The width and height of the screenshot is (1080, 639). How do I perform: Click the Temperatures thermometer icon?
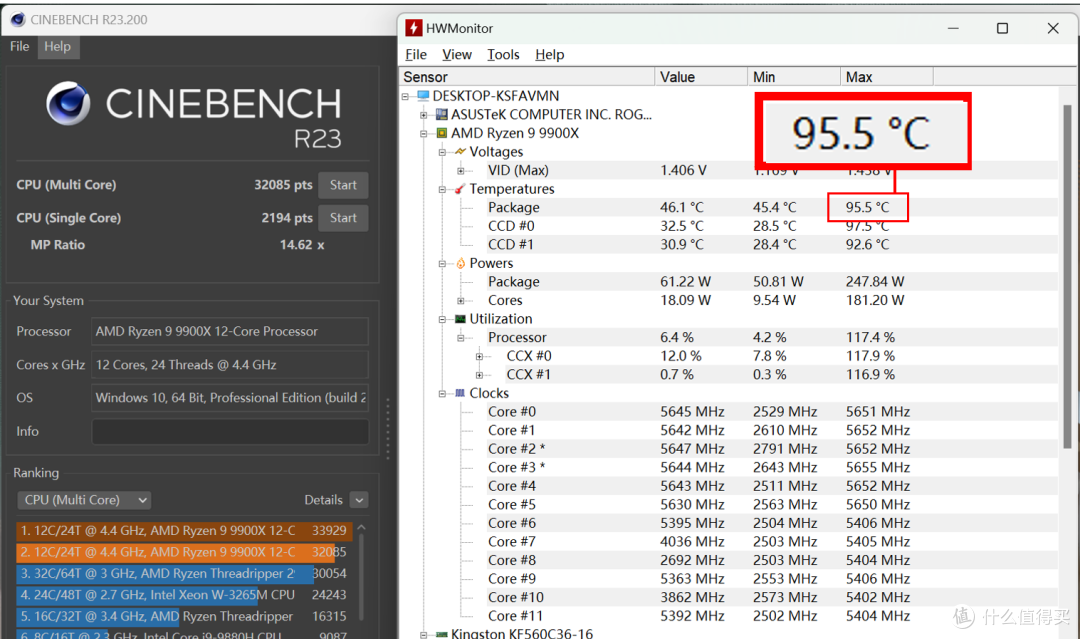[x=460, y=189]
